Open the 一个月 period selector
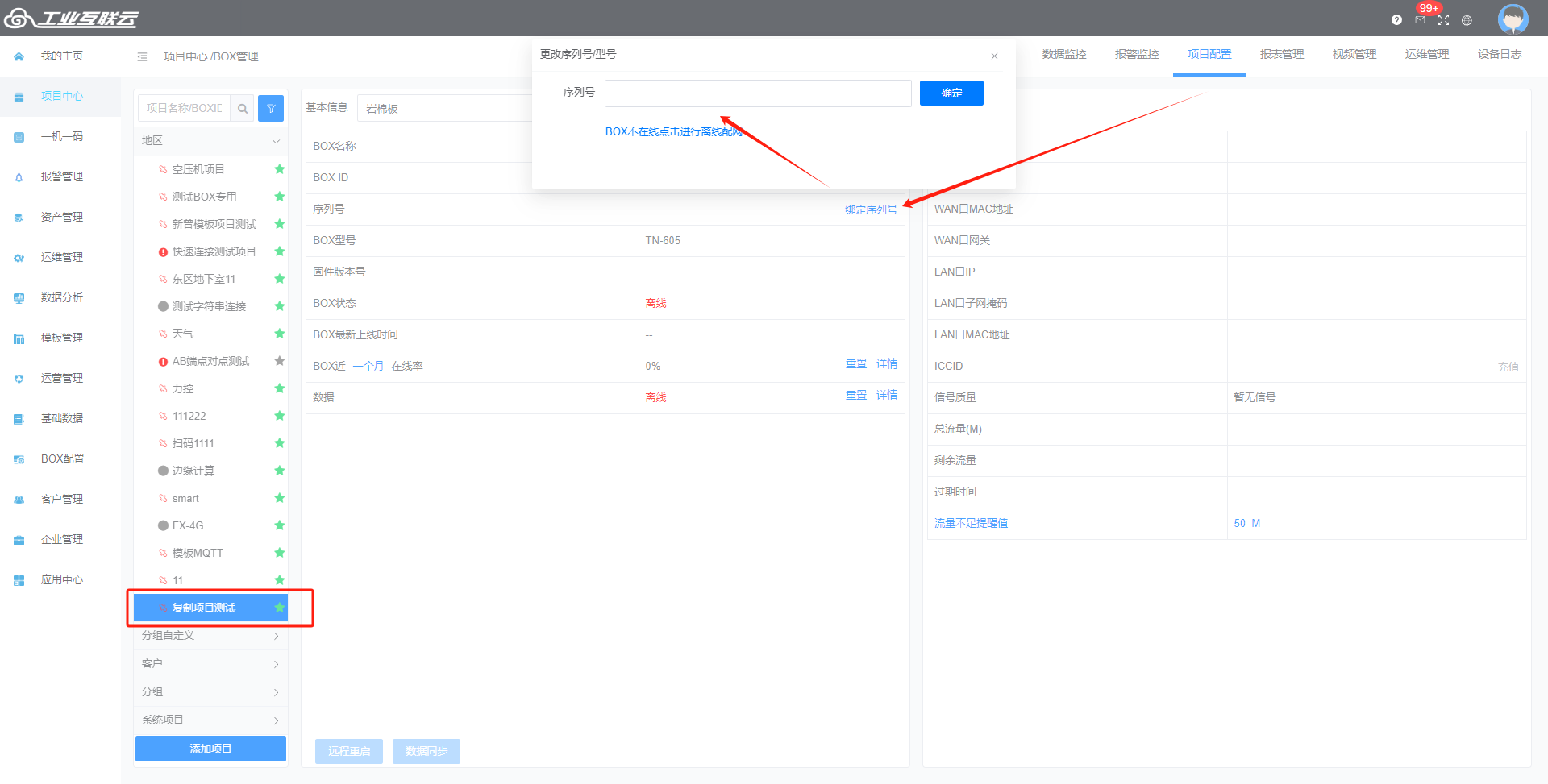Screen dimensions: 1548x784 (x=368, y=366)
